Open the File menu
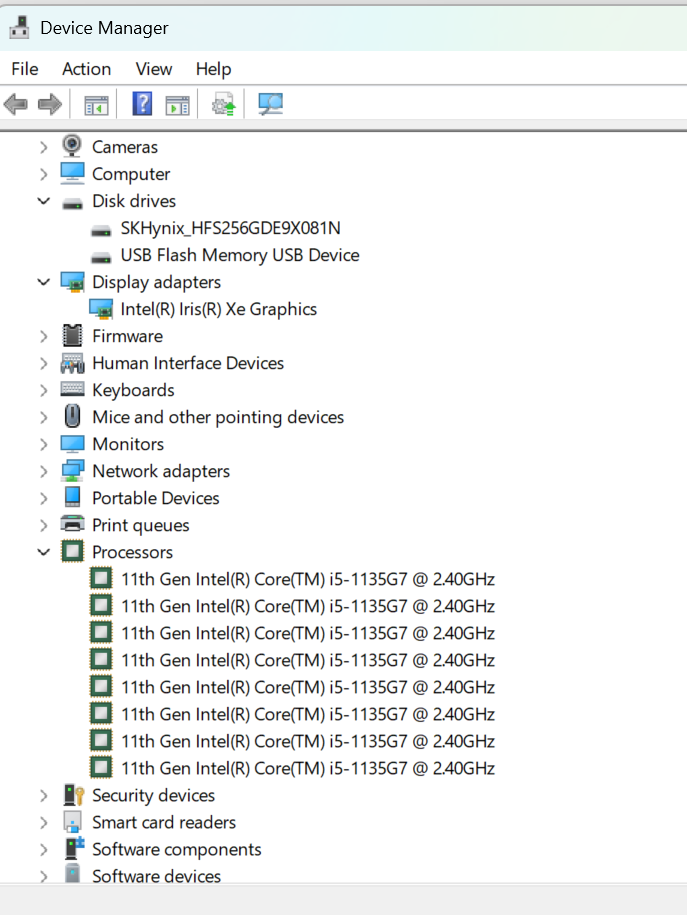Image resolution: width=687 pixels, height=915 pixels. point(25,69)
